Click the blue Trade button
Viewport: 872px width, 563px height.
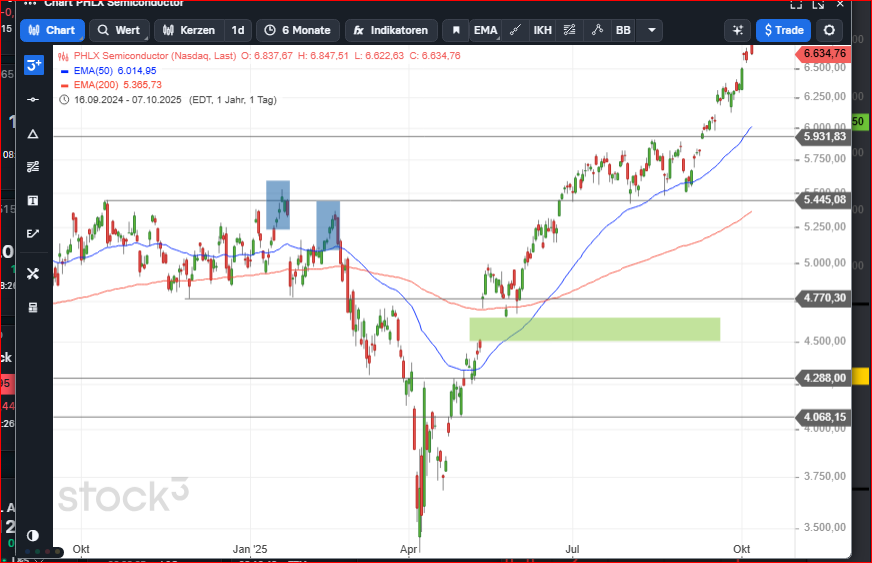[783, 30]
